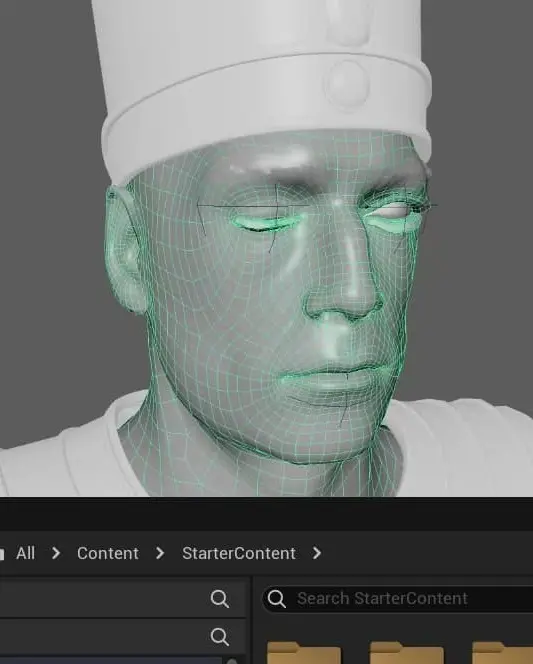Open the first folder thumbnail in StarterContent
This screenshot has width=533, height=664.
click(304, 653)
